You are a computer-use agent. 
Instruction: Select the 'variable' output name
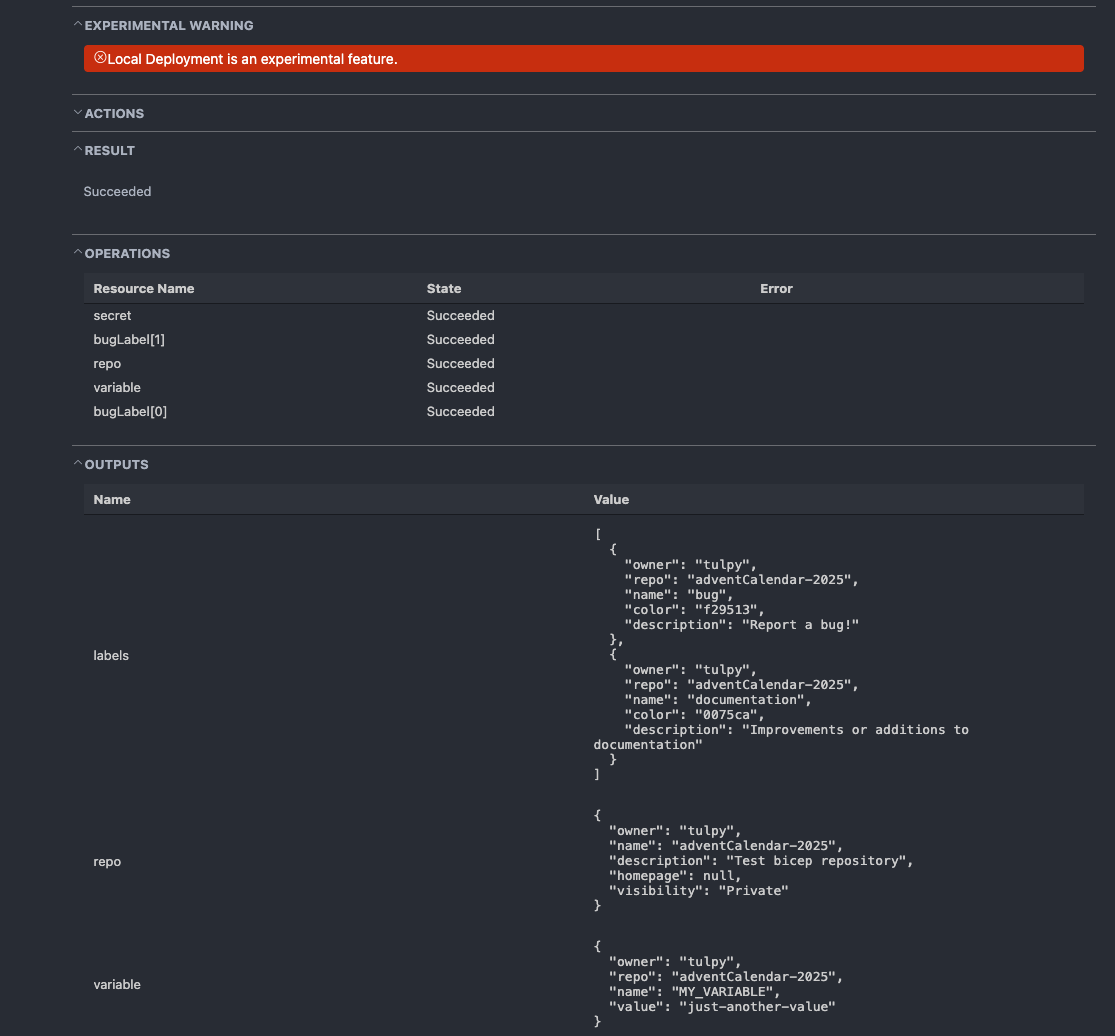point(117,985)
